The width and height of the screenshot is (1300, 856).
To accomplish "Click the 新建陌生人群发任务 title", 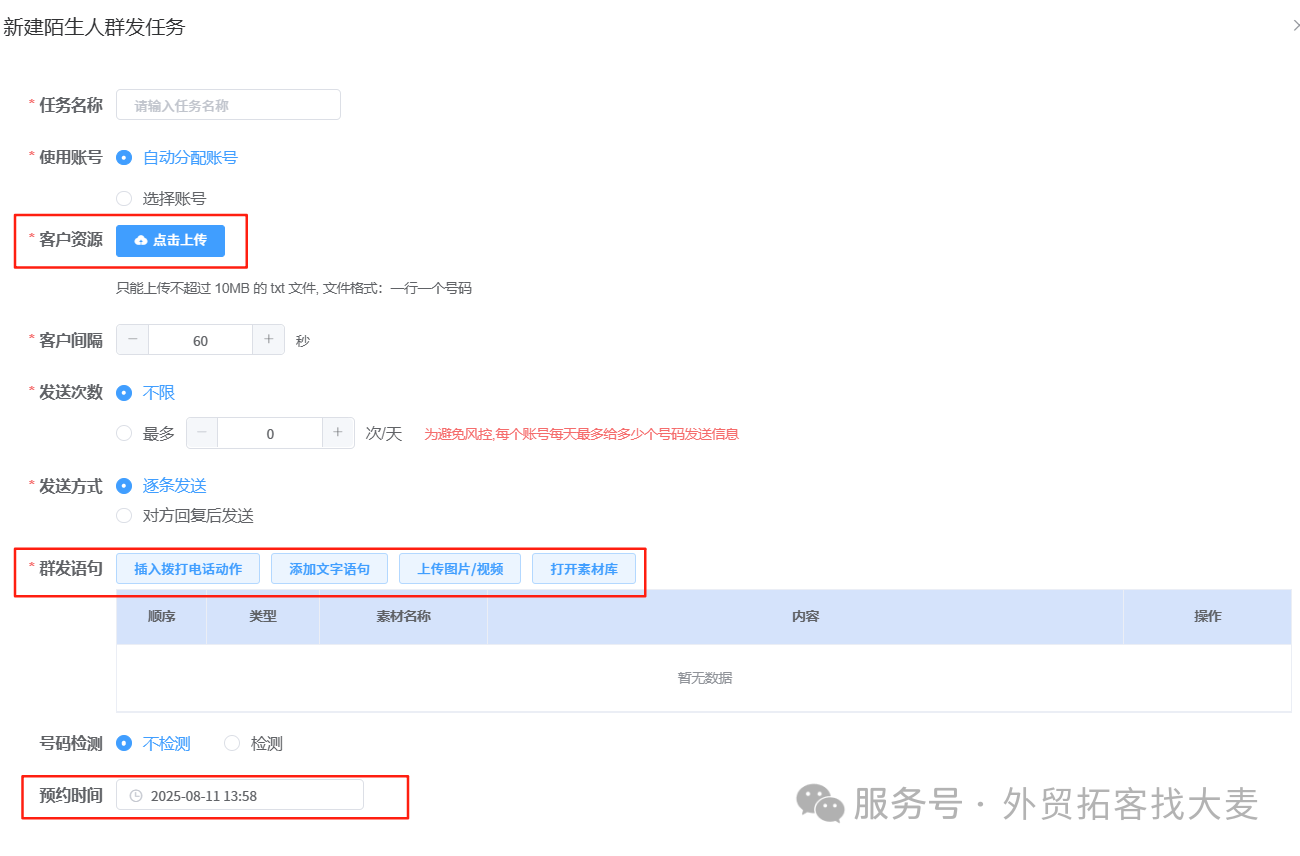I will point(94,27).
